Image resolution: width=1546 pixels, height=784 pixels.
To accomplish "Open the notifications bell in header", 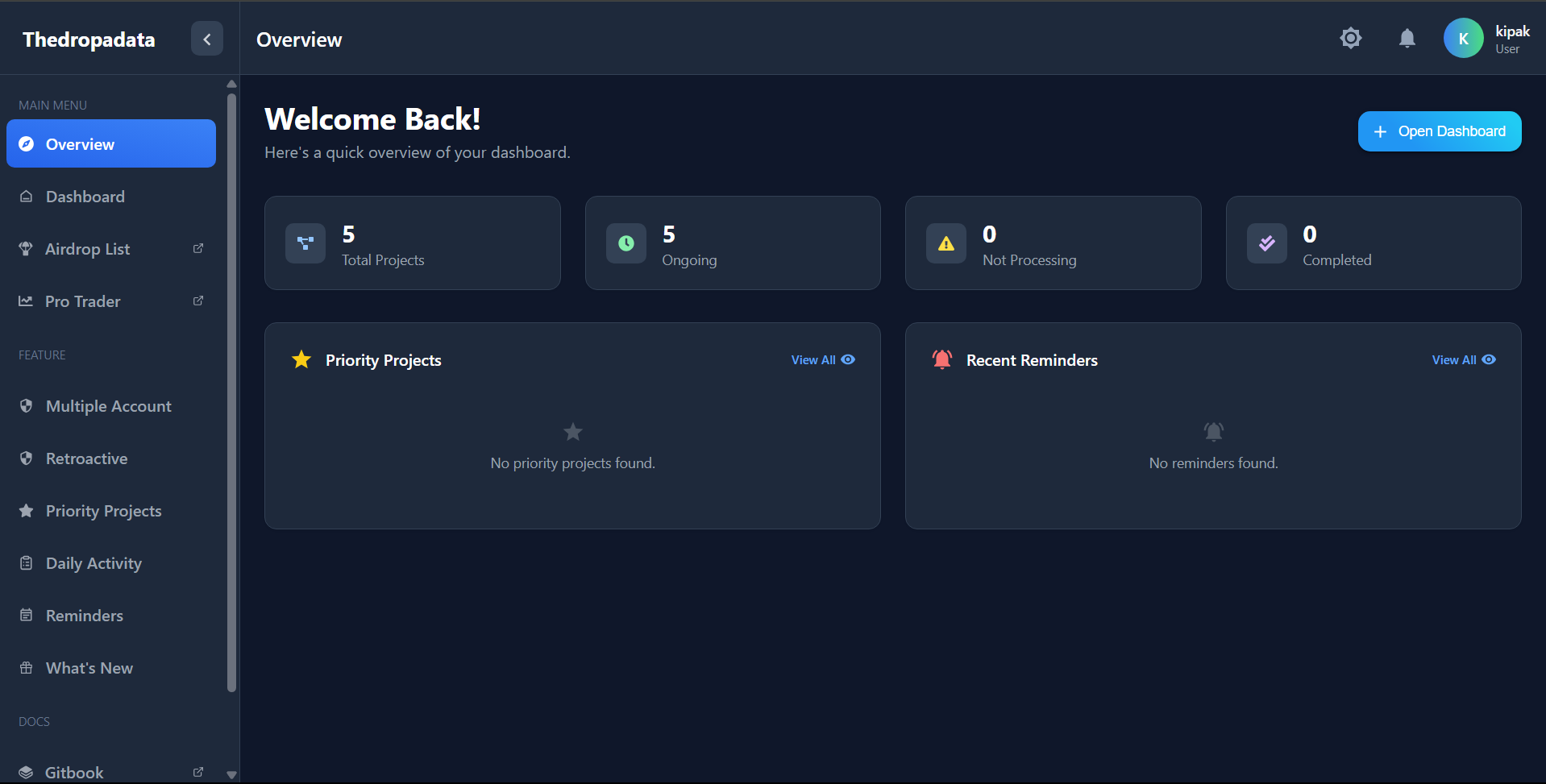I will pos(1407,38).
